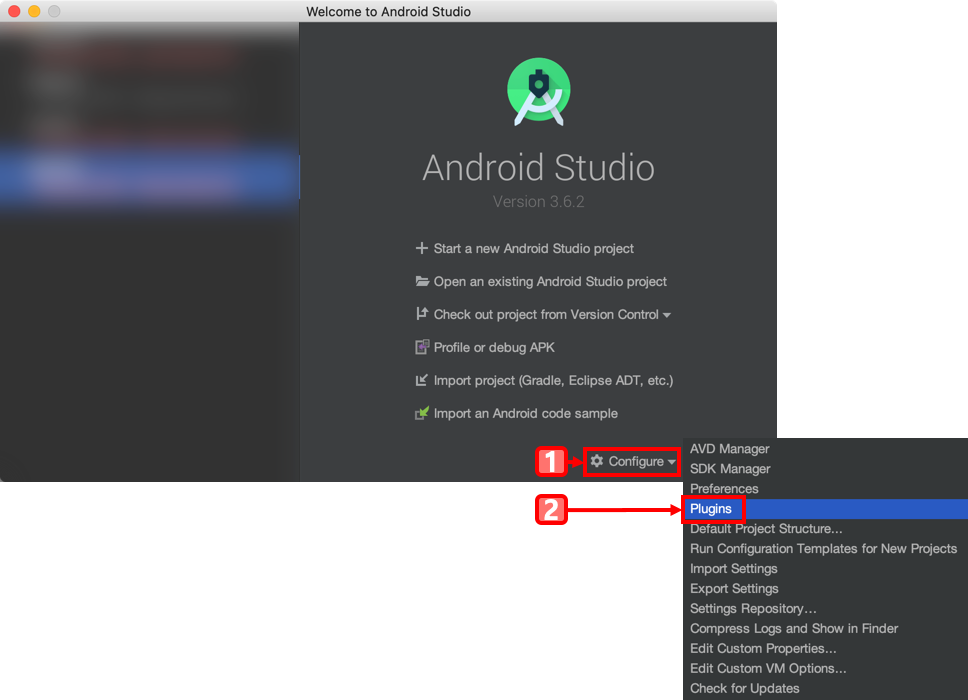Image resolution: width=968 pixels, height=700 pixels.
Task: Import an Android code sample
Action: 525,414
